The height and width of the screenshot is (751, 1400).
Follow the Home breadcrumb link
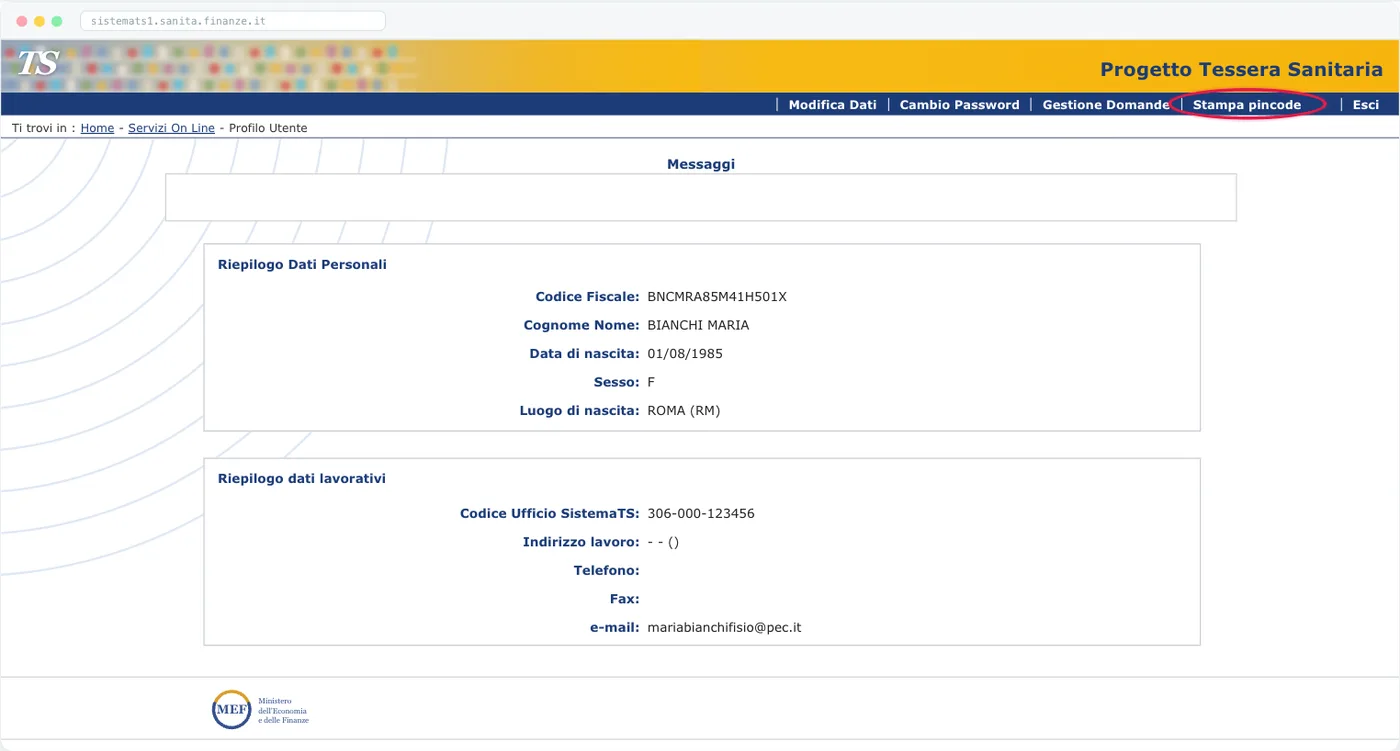click(97, 128)
